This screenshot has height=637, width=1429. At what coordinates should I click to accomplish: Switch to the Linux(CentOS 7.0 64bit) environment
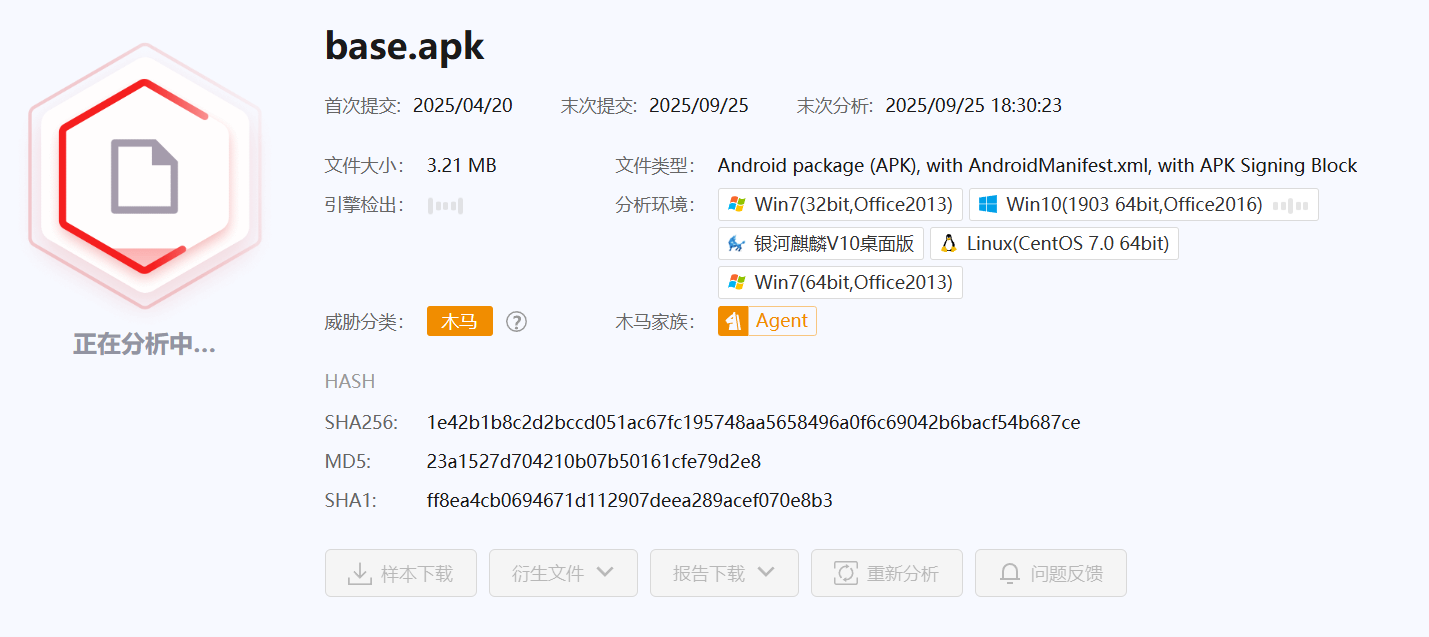(x=1054, y=243)
